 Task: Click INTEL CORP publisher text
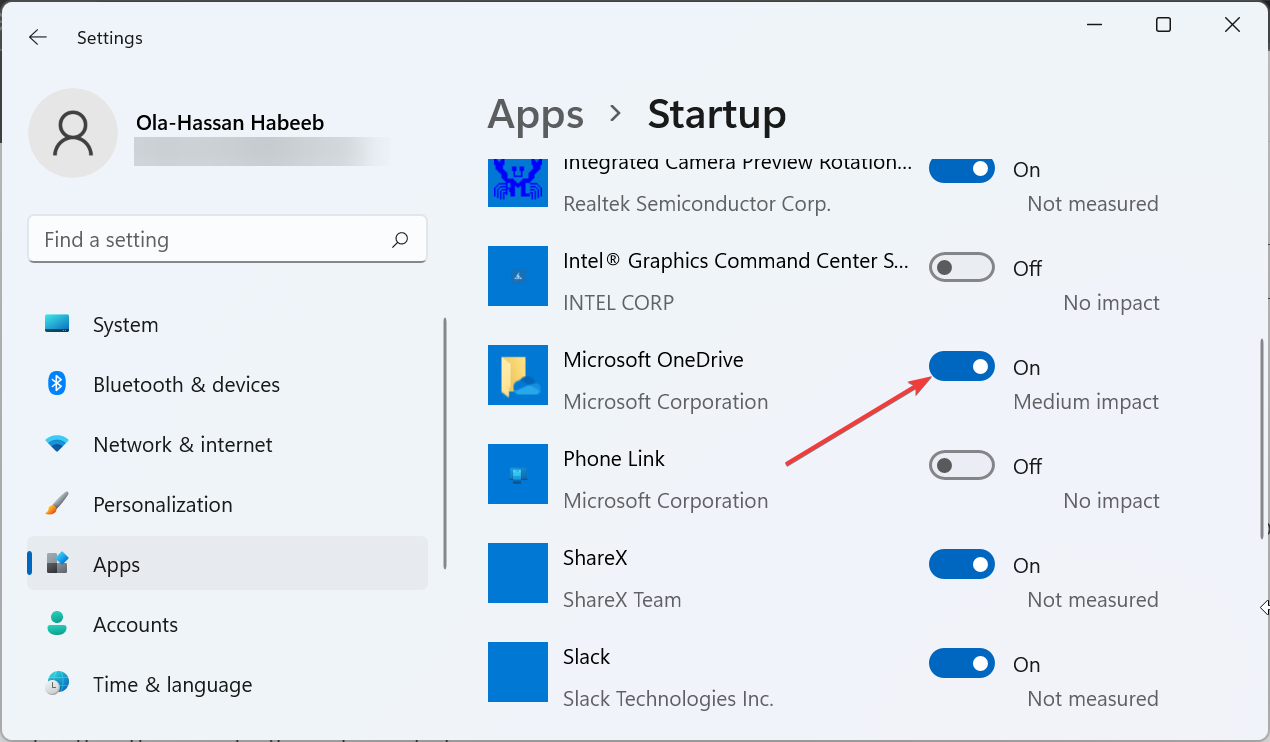618,303
